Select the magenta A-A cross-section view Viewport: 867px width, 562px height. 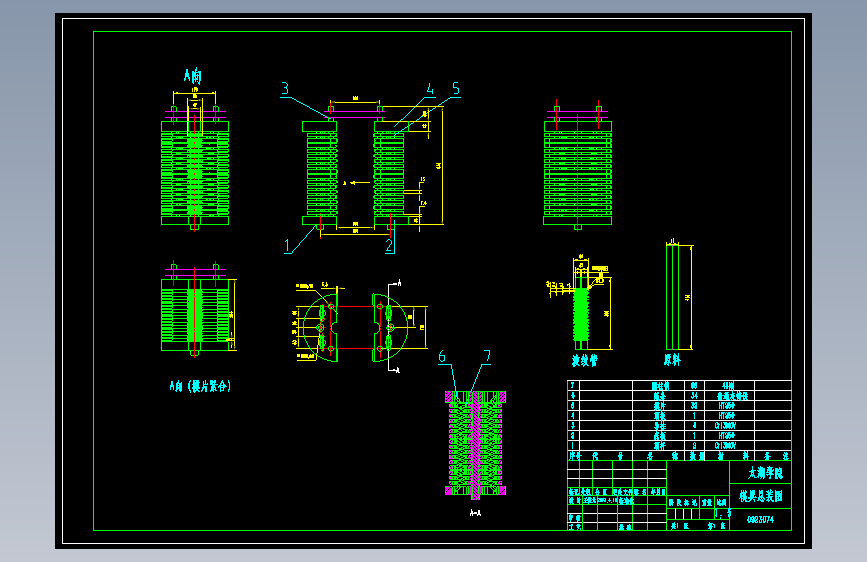[476, 444]
